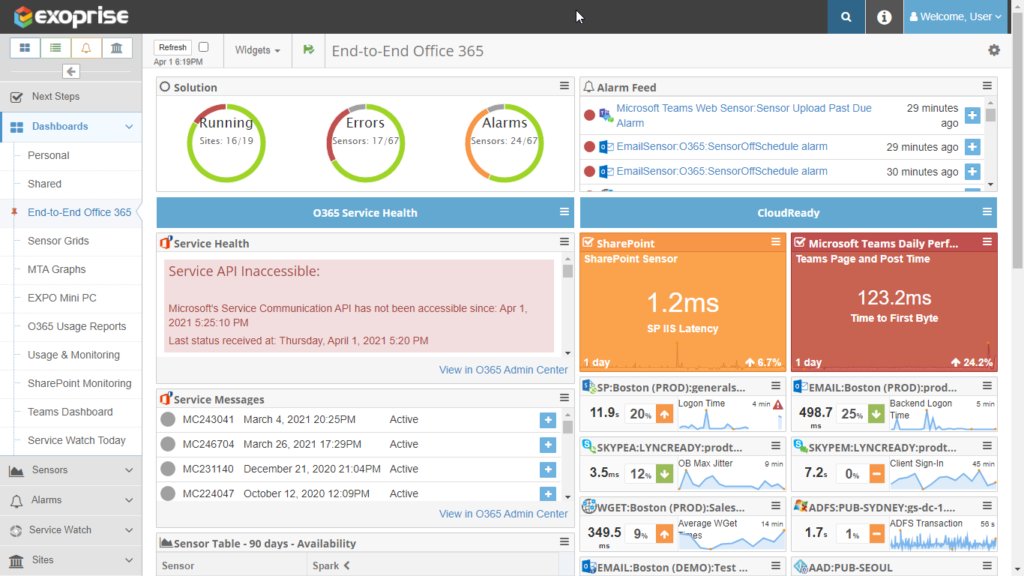Open Service Messages widget menu
The width and height of the screenshot is (1024, 576).
pos(564,398)
